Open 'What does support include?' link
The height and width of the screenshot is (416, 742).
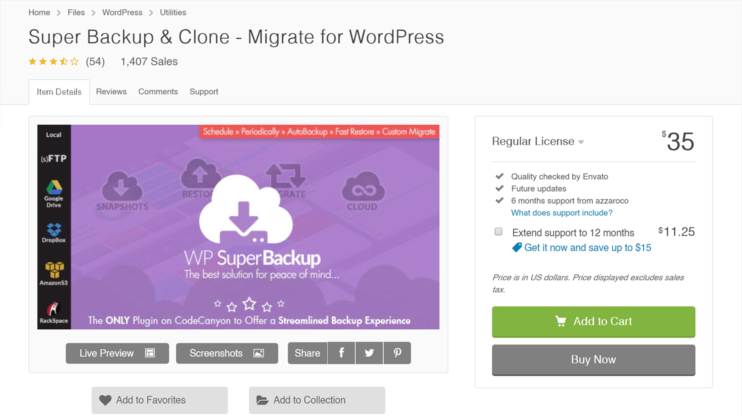(562, 213)
